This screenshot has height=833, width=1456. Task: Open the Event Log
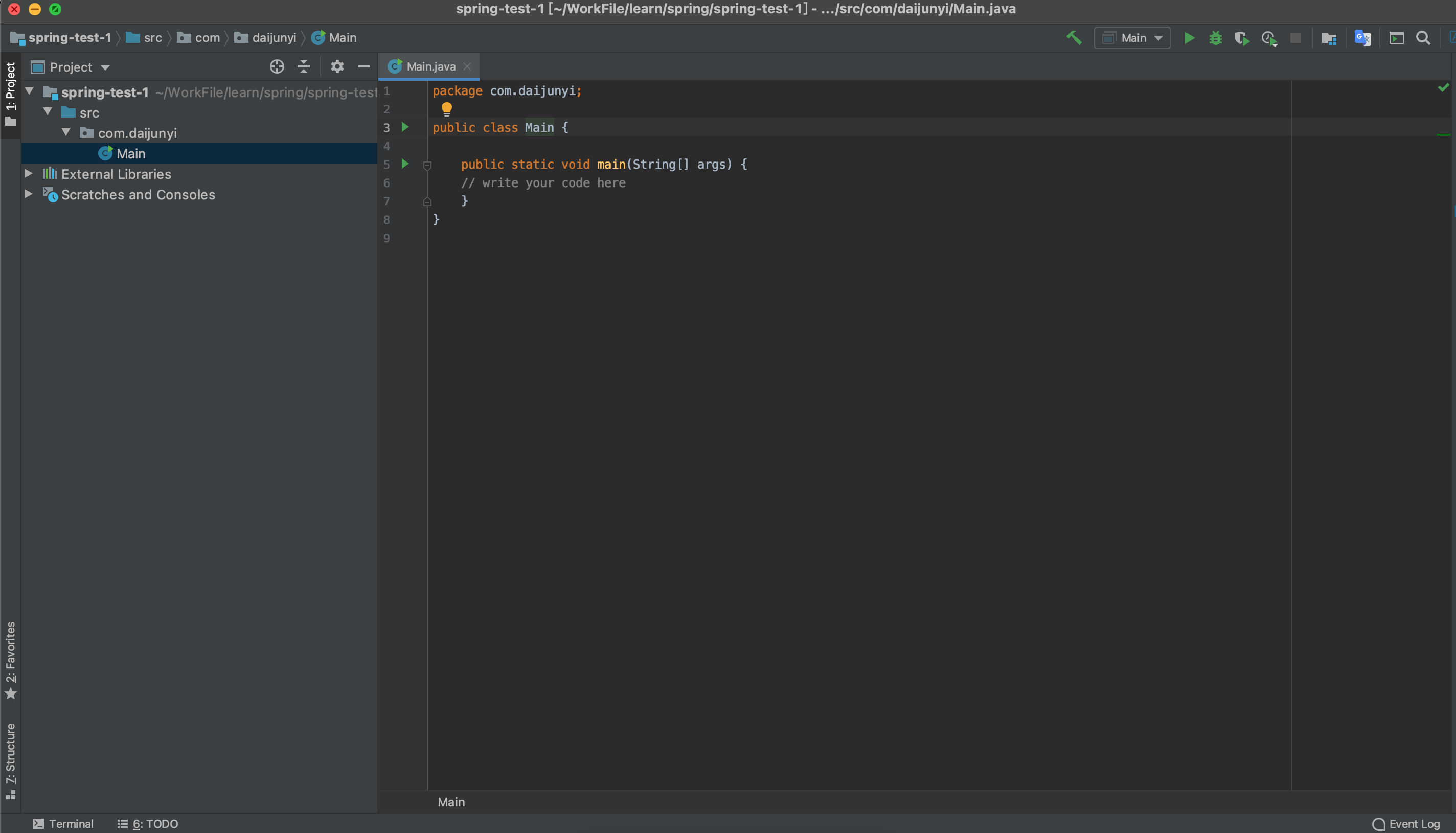[x=1405, y=823]
